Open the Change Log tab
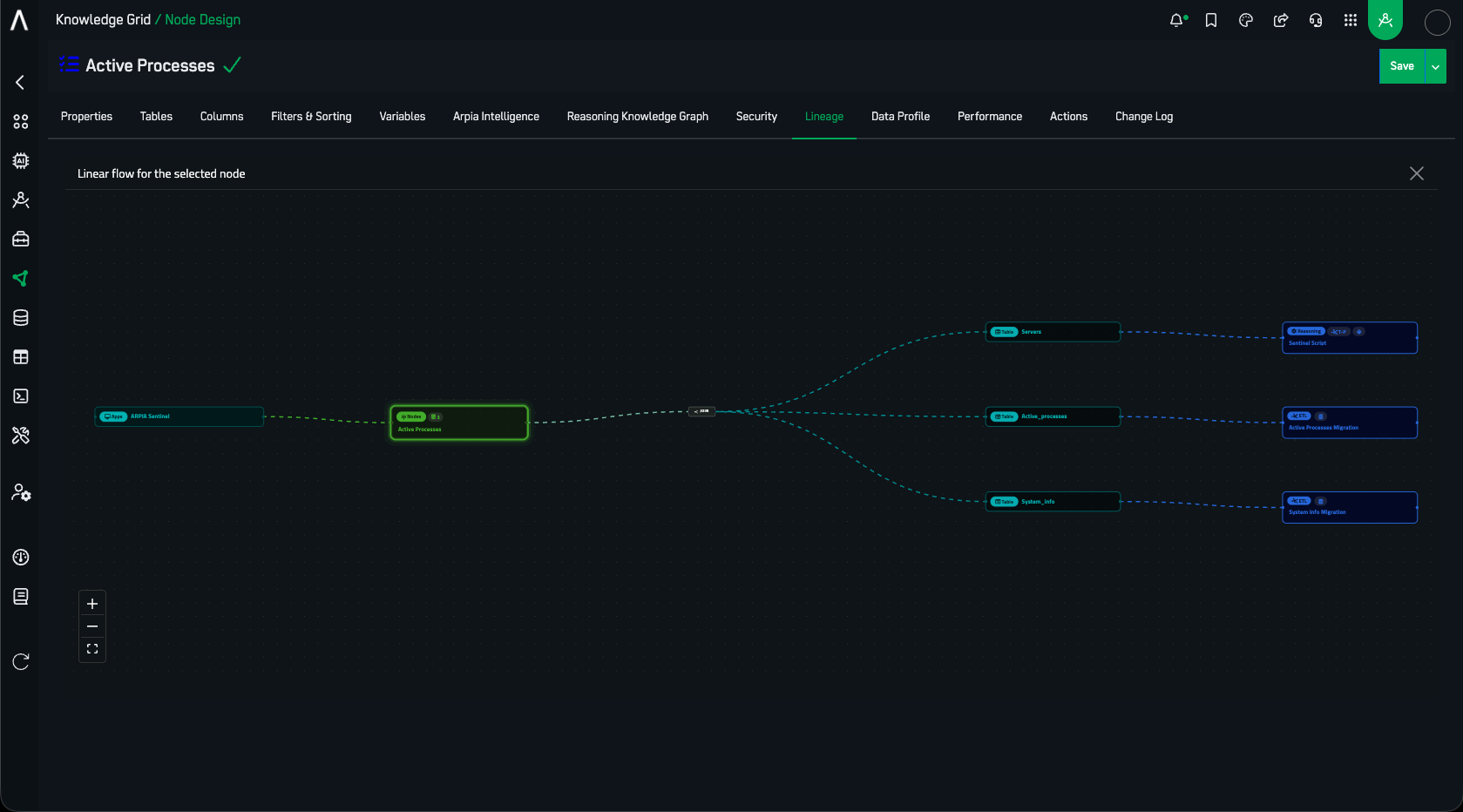This screenshot has width=1463, height=812. (x=1144, y=117)
